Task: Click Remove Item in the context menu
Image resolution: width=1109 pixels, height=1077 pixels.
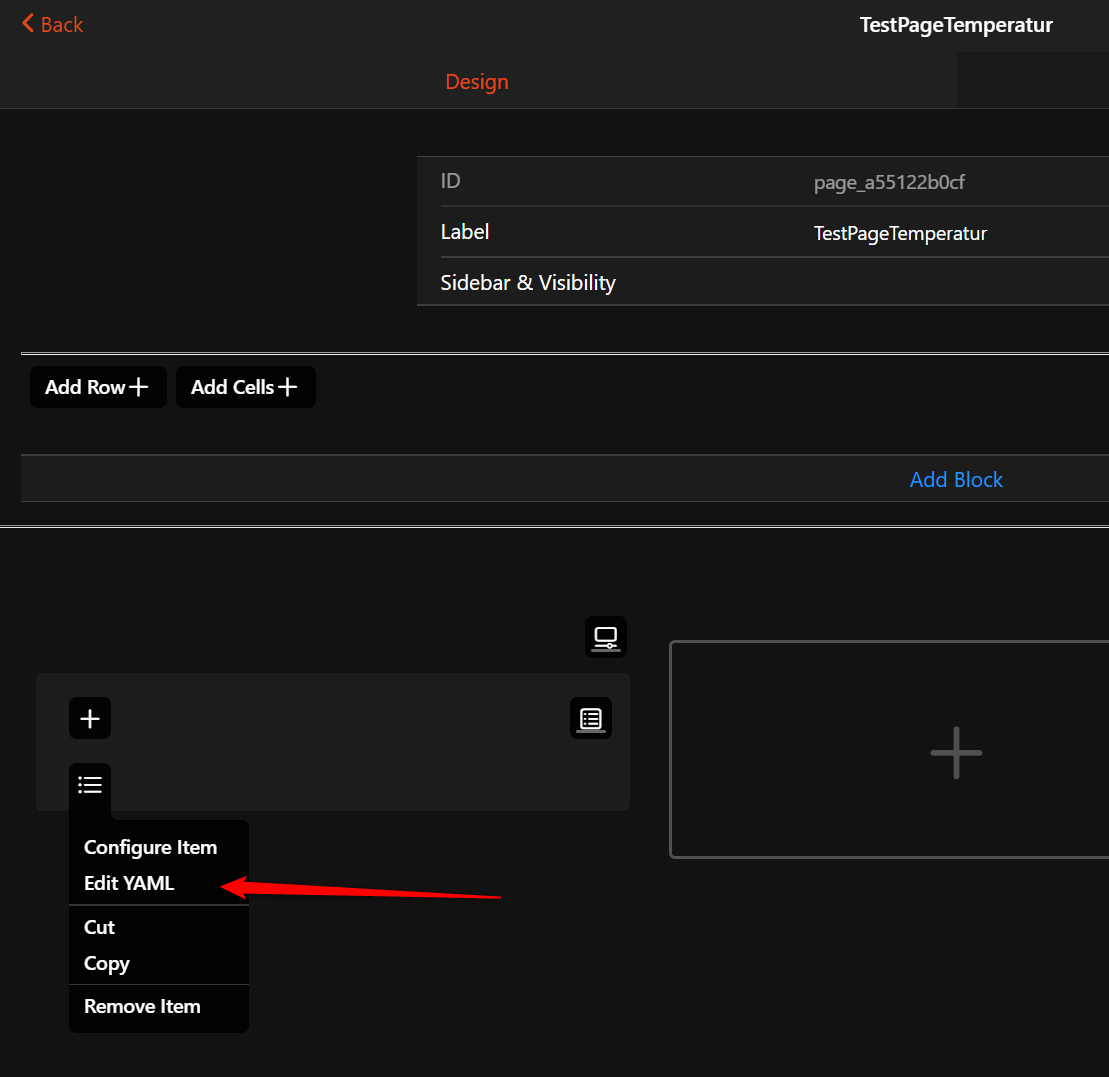Action: tap(142, 1007)
